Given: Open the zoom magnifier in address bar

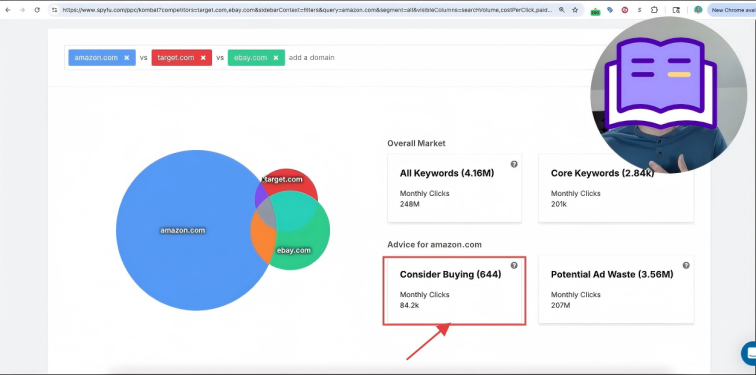Looking at the screenshot, I should point(562,10).
